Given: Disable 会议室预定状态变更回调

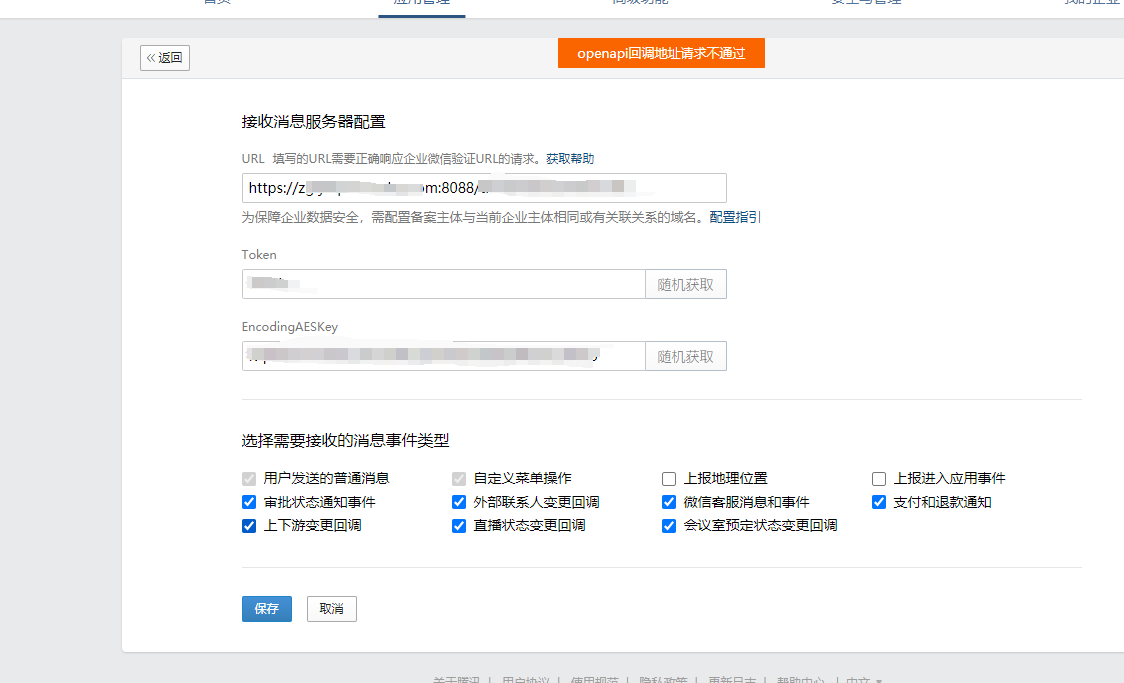Looking at the screenshot, I should tap(668, 524).
